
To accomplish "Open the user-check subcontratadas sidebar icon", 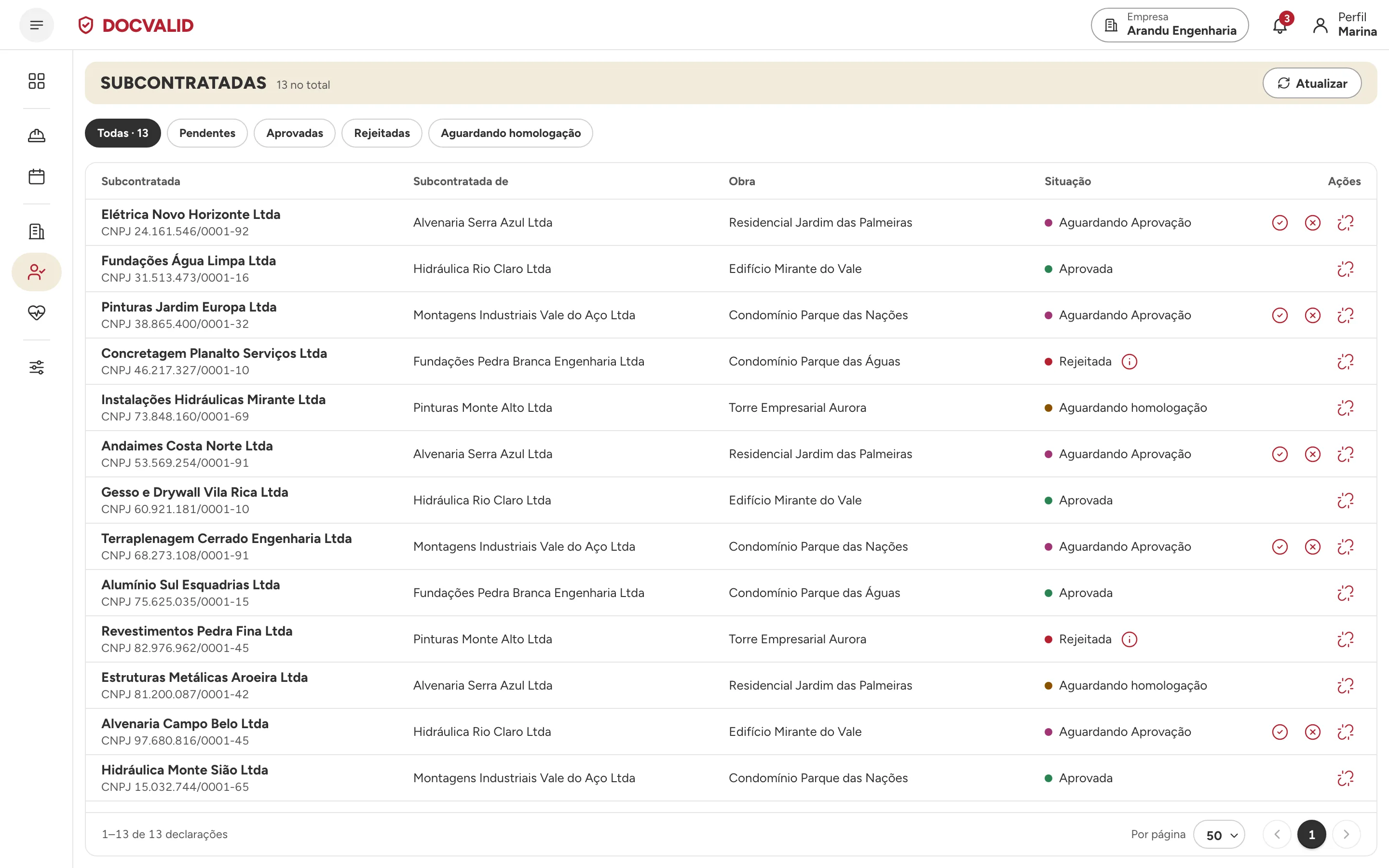I will [37, 271].
